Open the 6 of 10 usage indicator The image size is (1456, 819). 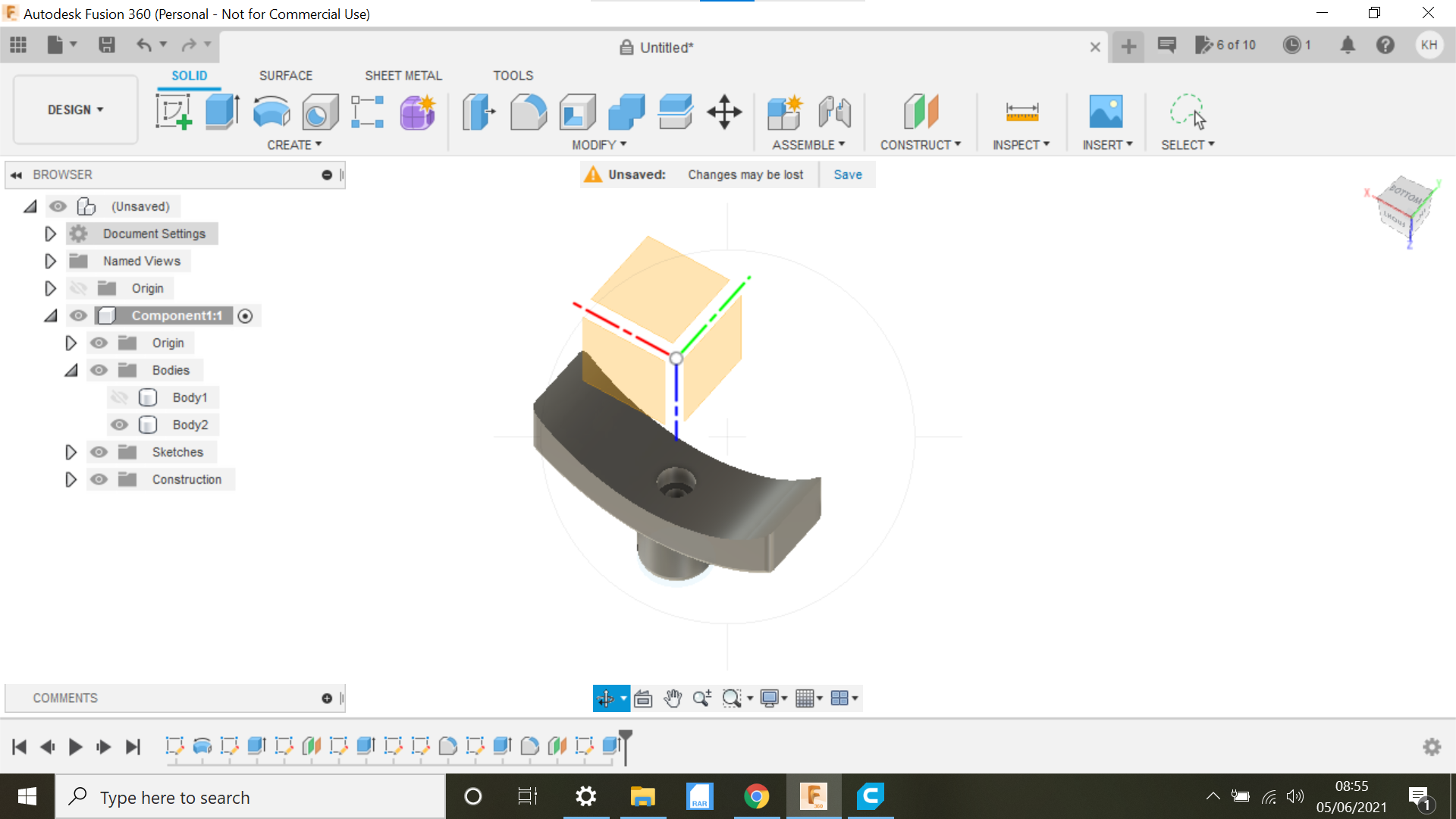tap(1226, 45)
